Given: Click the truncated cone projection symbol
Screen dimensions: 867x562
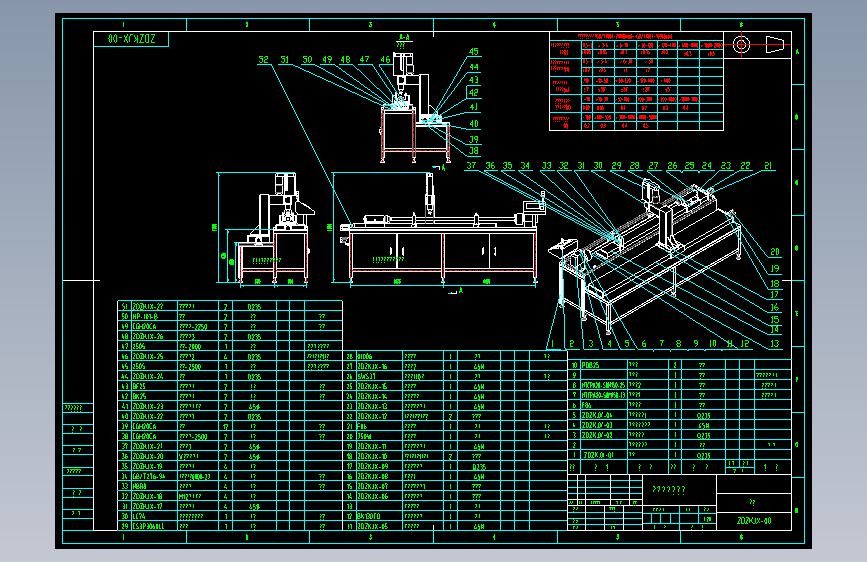Looking at the screenshot, I should point(775,44).
